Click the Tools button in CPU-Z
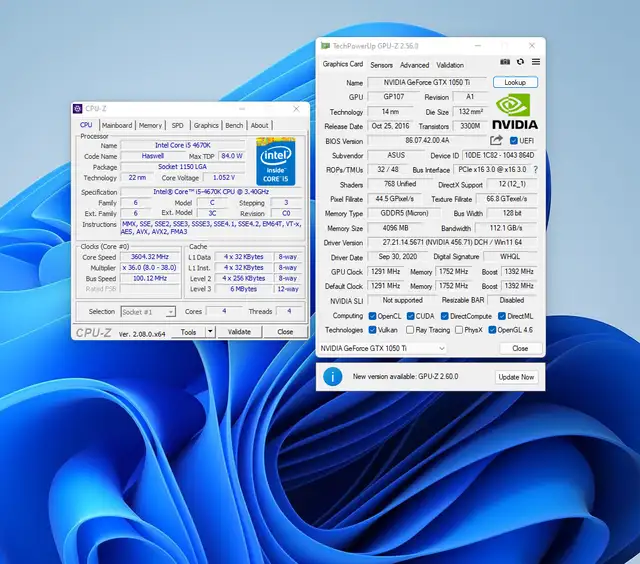Screen dimensions: 640x564 pos(188,332)
